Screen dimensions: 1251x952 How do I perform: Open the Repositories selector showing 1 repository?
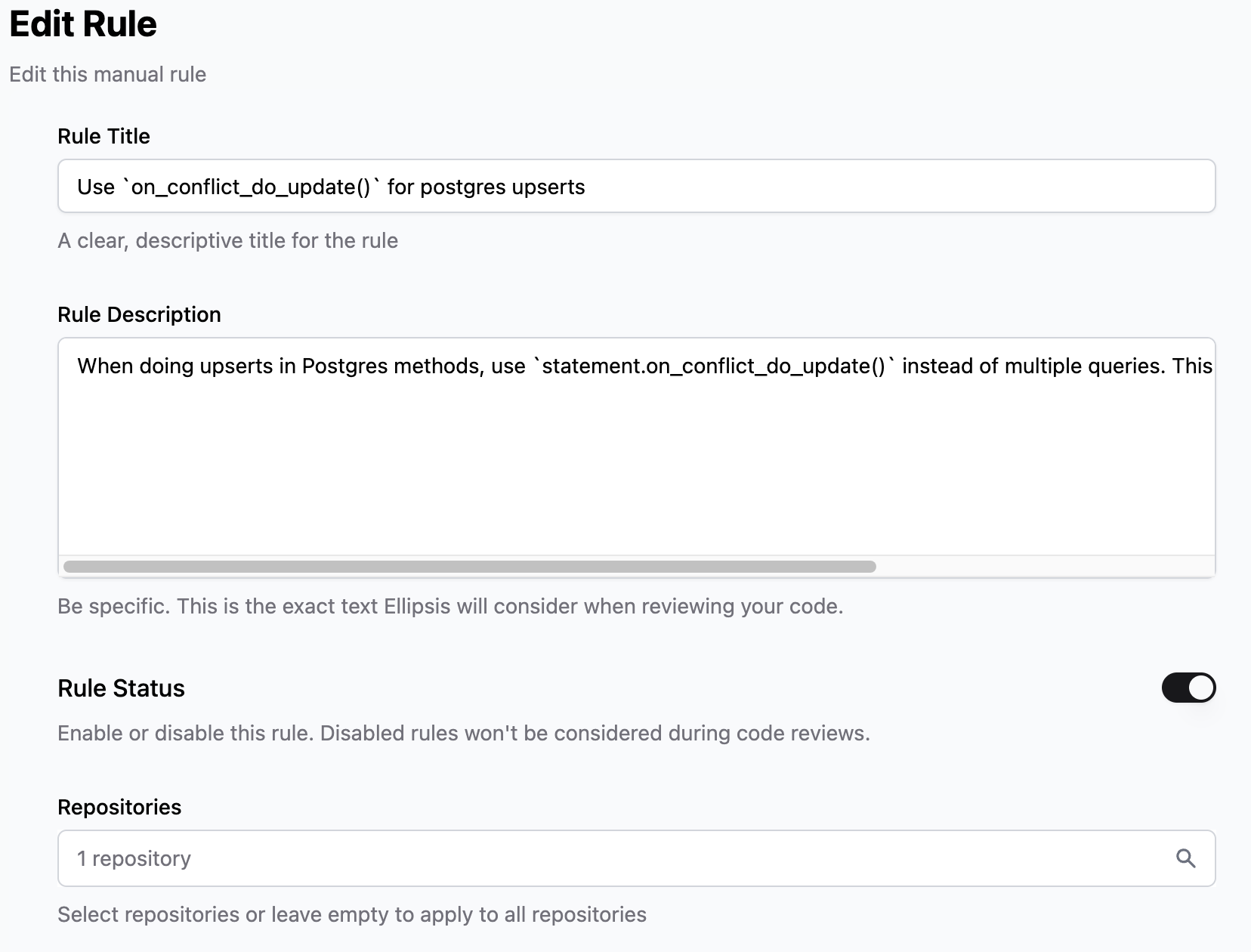coord(604,858)
